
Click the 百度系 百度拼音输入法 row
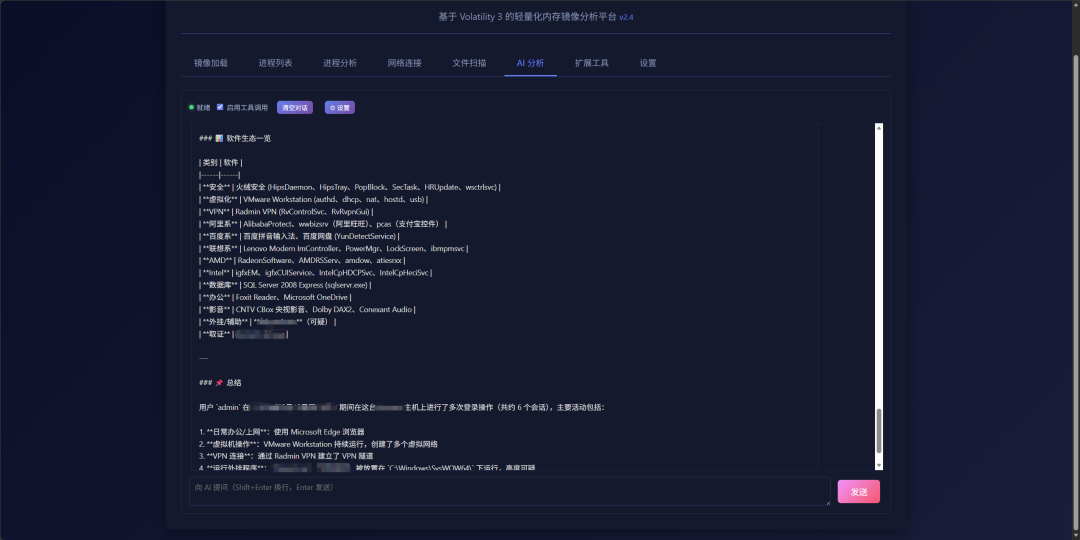pyautogui.click(x=299, y=236)
